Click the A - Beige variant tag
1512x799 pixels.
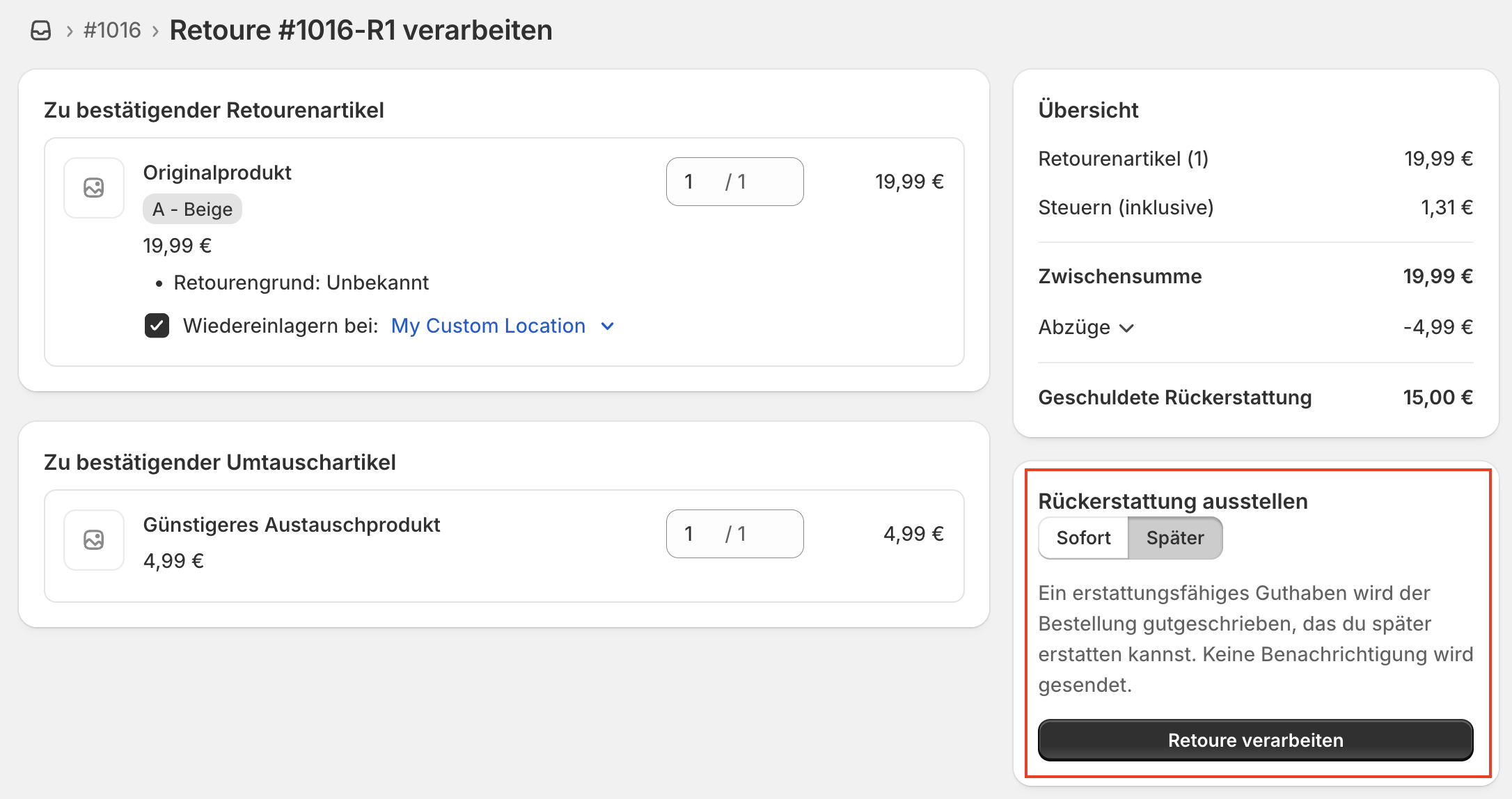[x=192, y=209]
